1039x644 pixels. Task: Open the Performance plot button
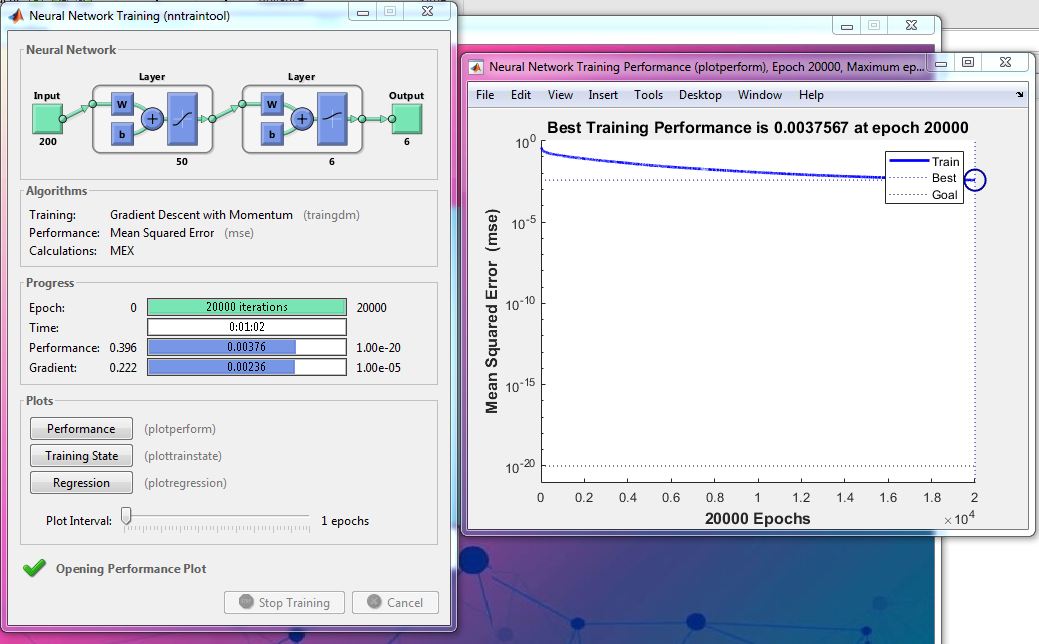(82, 429)
